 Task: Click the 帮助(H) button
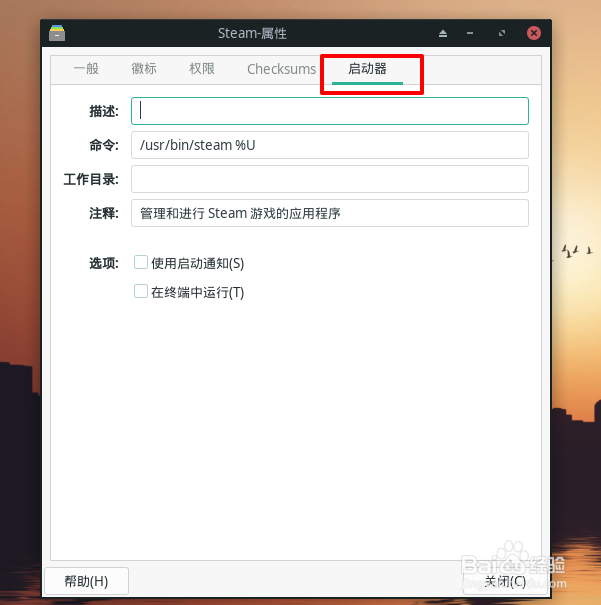86,581
